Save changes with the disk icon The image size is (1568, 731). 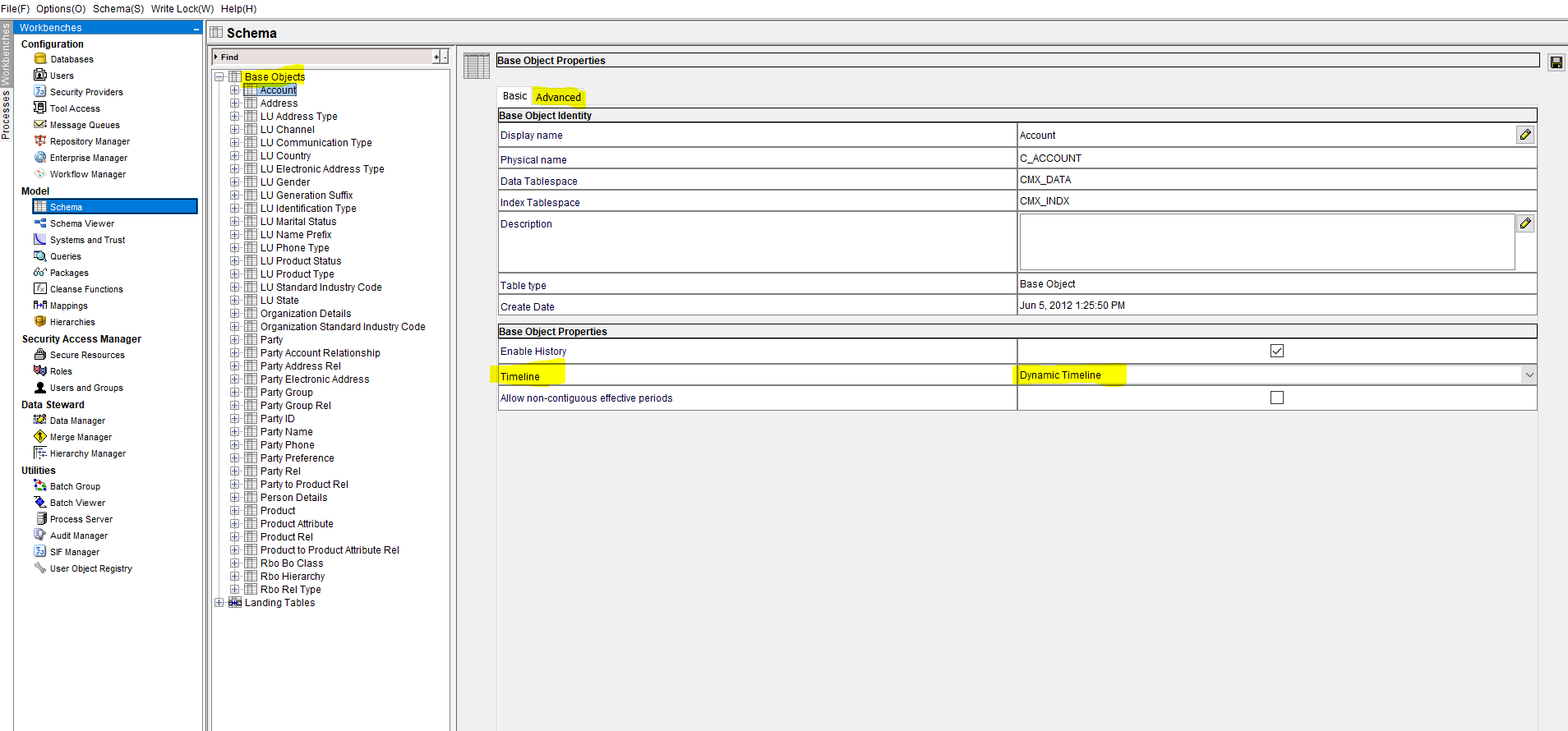tap(1556, 62)
